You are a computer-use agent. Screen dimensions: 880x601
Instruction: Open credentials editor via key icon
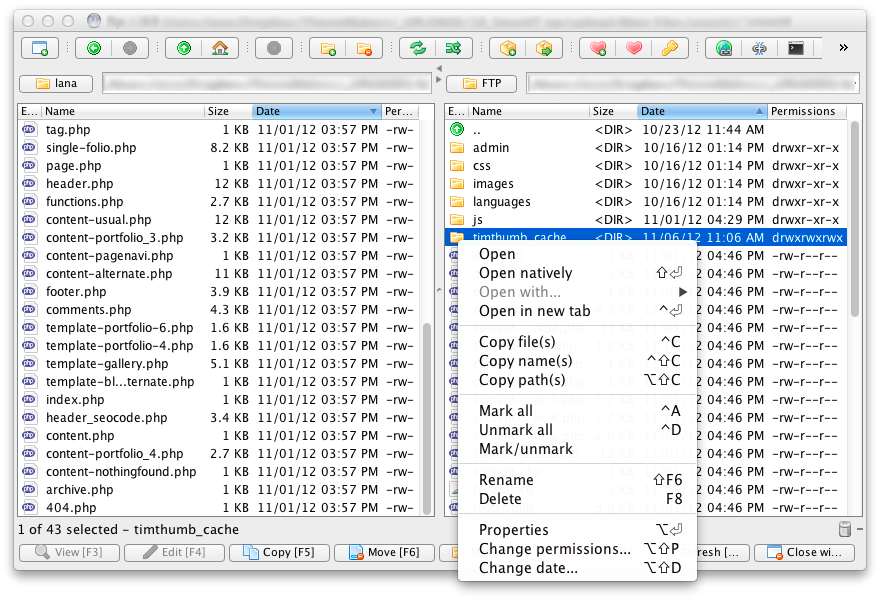[x=670, y=48]
